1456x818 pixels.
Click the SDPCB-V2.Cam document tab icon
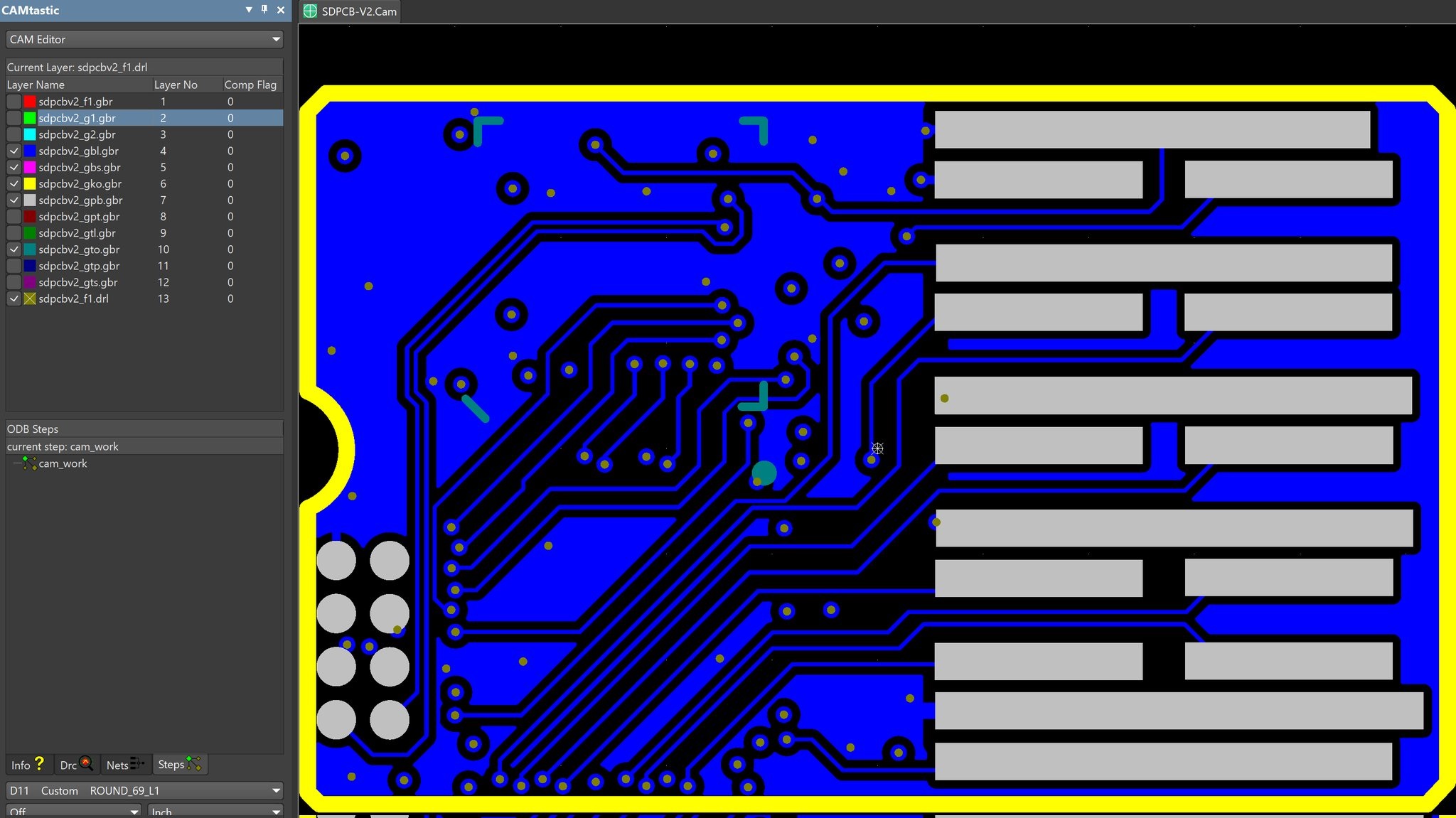click(x=310, y=11)
